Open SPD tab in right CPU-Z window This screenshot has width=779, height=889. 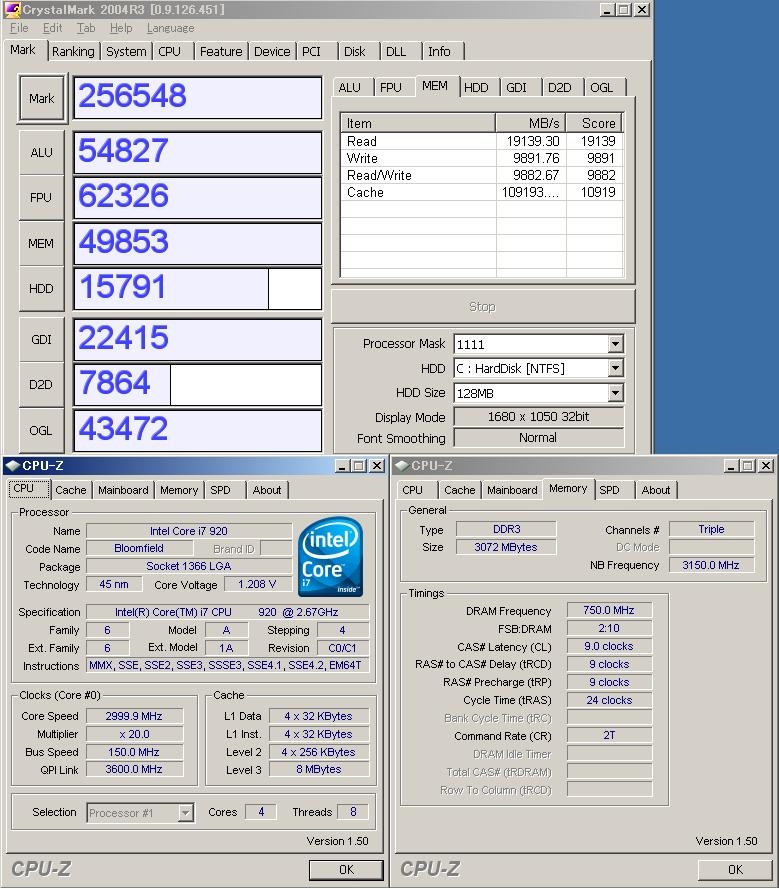click(609, 490)
